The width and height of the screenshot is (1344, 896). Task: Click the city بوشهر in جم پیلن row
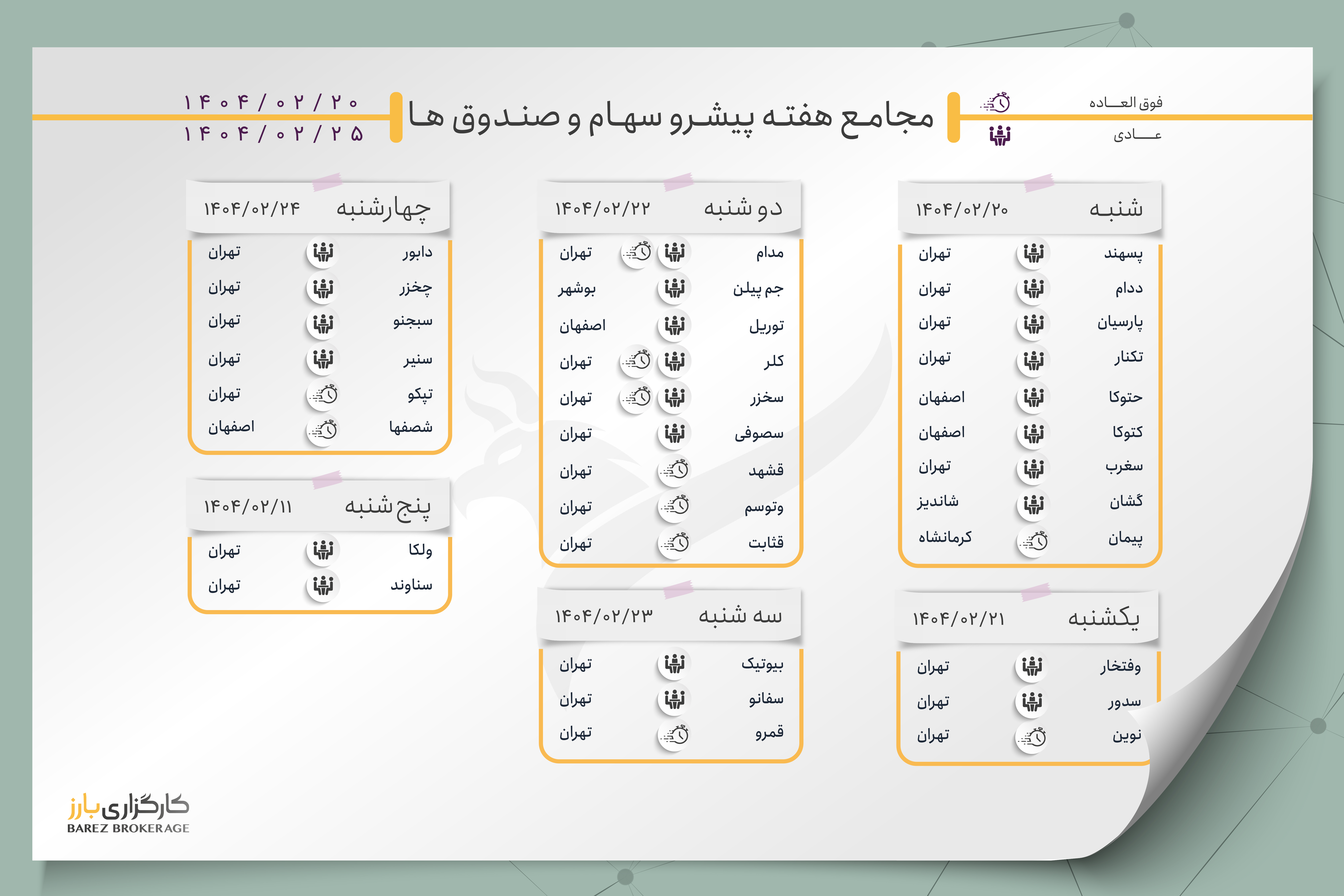tap(577, 289)
